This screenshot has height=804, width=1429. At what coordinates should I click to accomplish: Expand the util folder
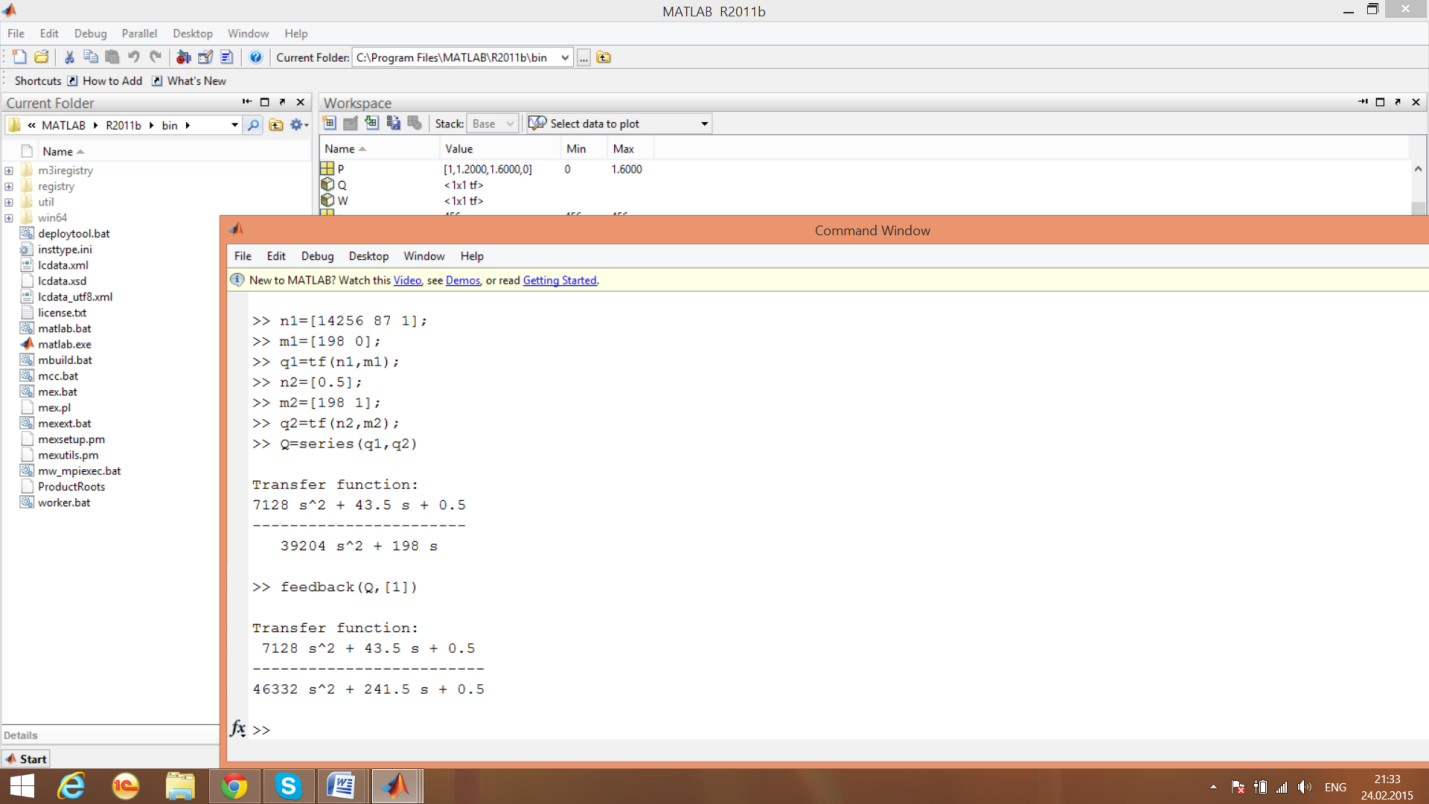tap(9, 203)
